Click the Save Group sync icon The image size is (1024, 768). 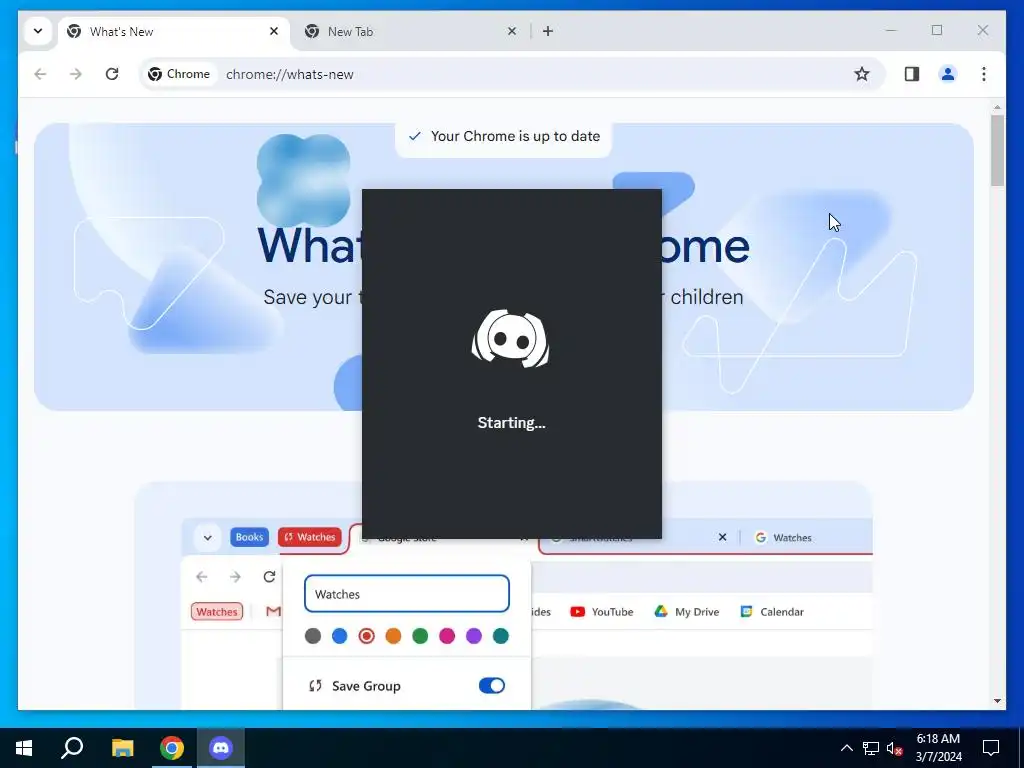tap(315, 686)
